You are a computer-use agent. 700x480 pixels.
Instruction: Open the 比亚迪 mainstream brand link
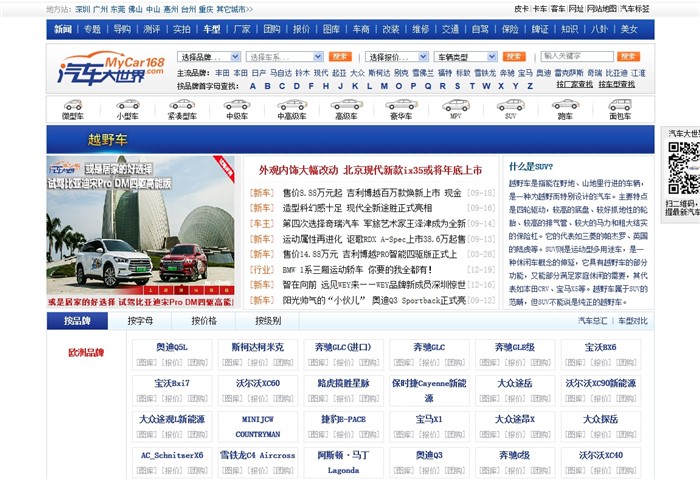point(616,73)
